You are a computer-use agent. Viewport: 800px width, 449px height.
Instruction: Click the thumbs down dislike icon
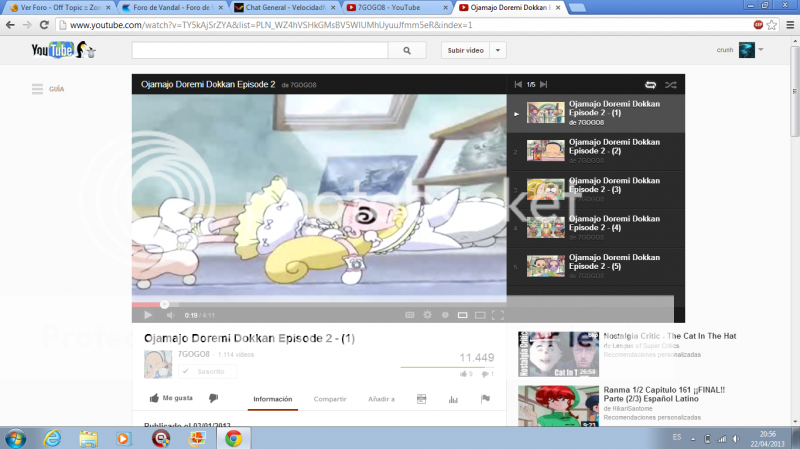[x=213, y=398]
